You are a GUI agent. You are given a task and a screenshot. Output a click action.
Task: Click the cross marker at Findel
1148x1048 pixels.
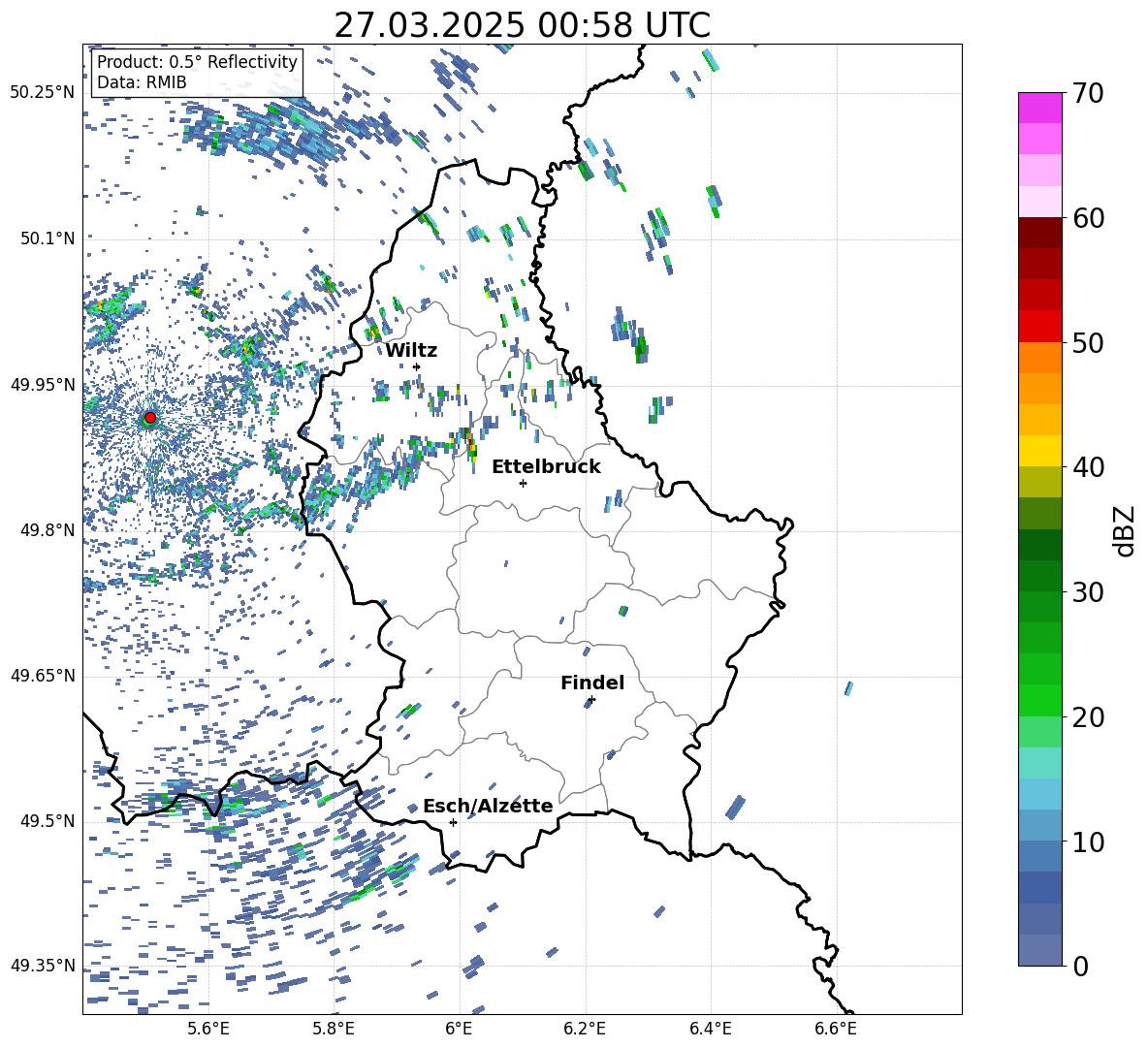pyautogui.click(x=591, y=700)
